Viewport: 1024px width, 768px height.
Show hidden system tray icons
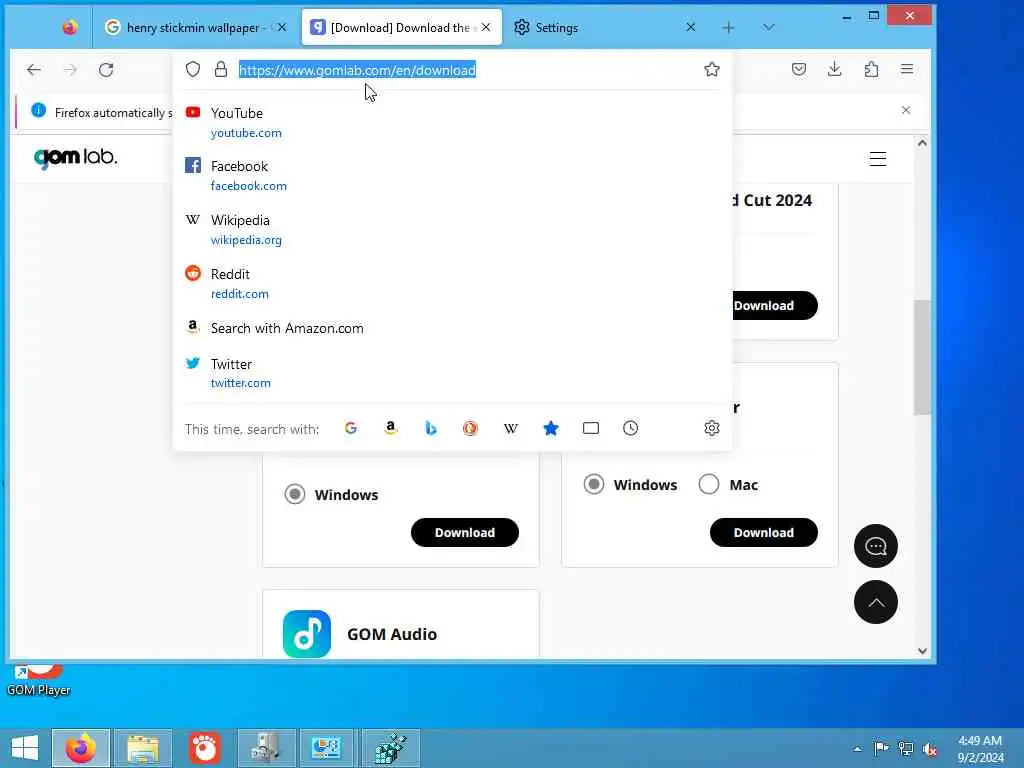pos(857,748)
